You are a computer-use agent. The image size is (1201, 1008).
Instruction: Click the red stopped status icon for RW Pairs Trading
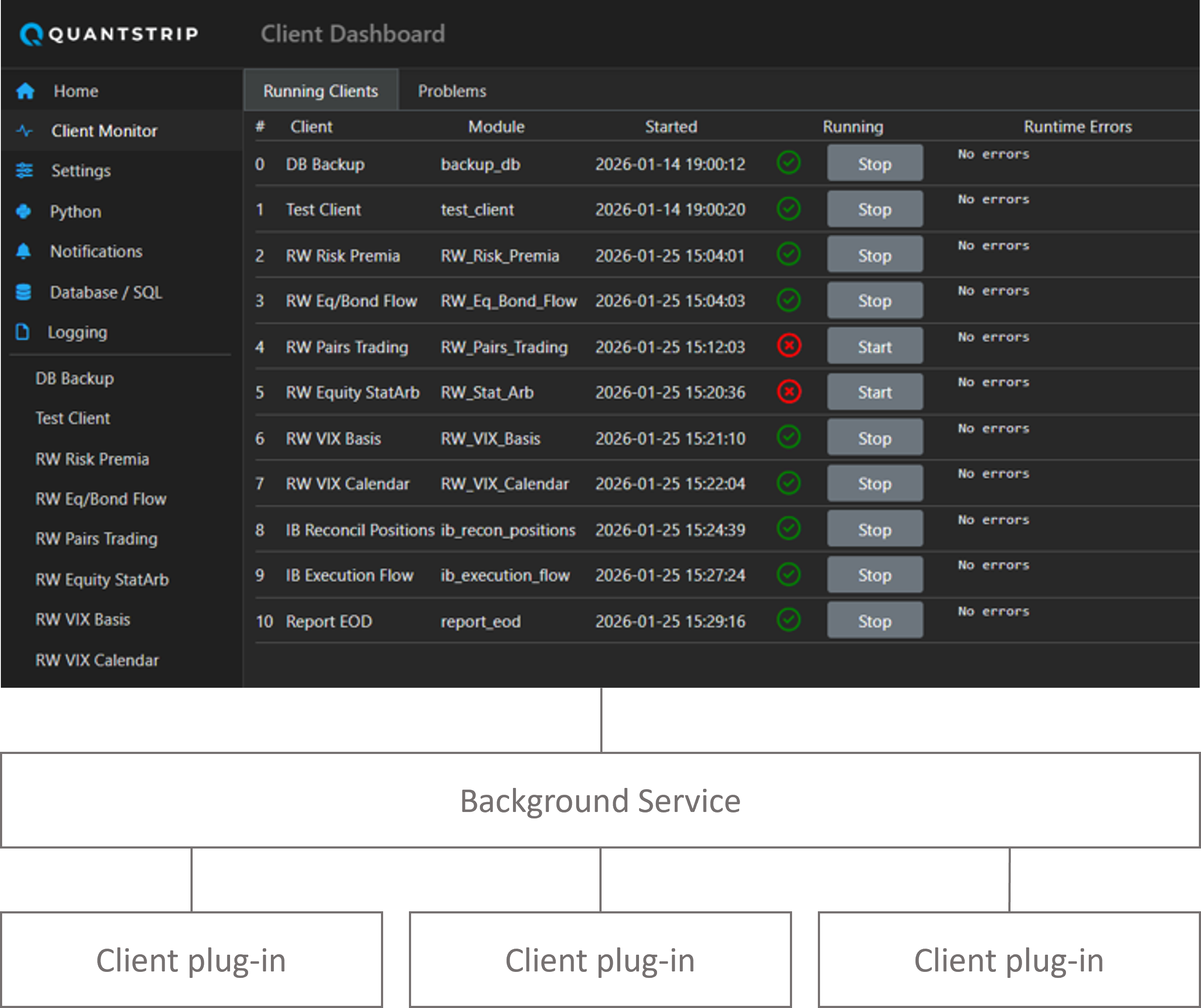click(789, 346)
